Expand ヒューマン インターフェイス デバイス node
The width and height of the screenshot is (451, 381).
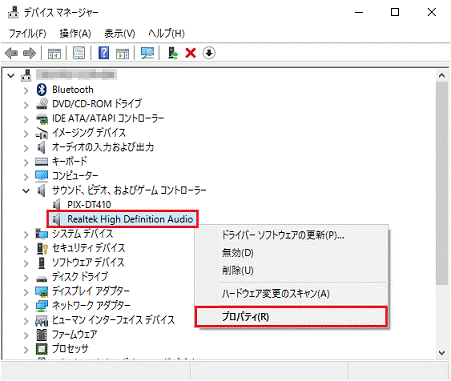point(26,321)
